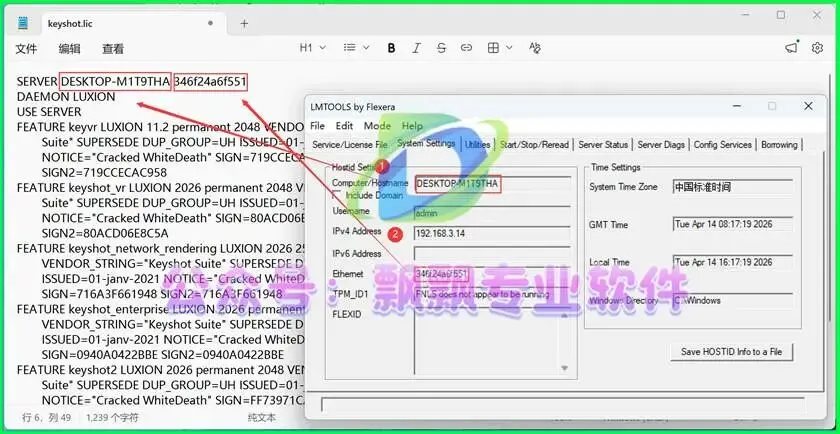The width and height of the screenshot is (840, 434).
Task: Click the 1,239 个字符 character count
Action: [112, 417]
